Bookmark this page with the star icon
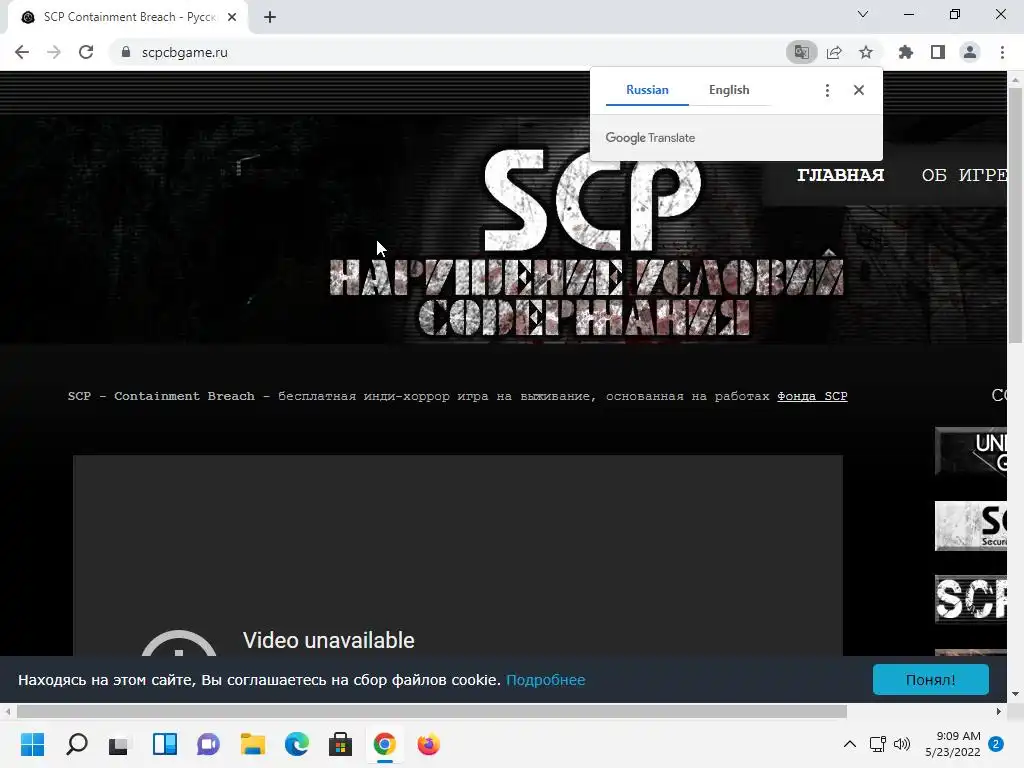 coord(866,52)
